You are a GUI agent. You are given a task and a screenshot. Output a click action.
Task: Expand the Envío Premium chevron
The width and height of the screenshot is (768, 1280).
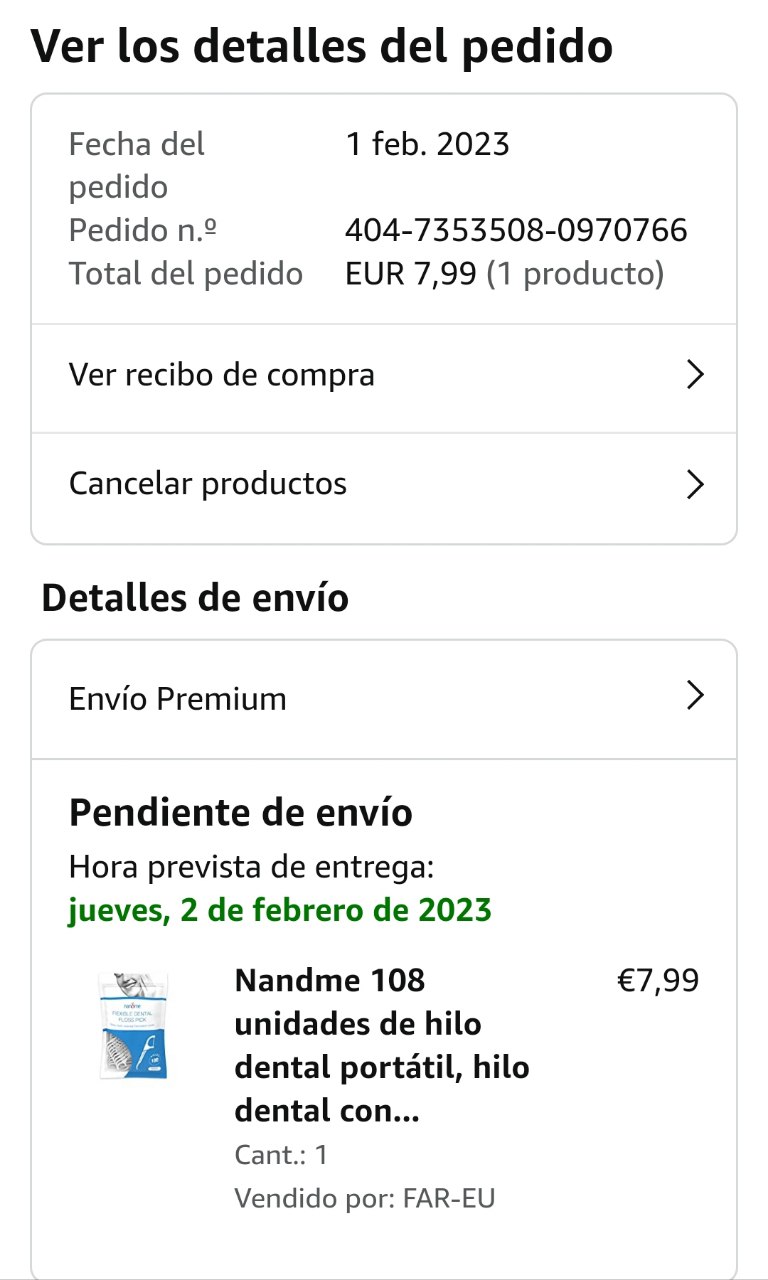[695, 696]
